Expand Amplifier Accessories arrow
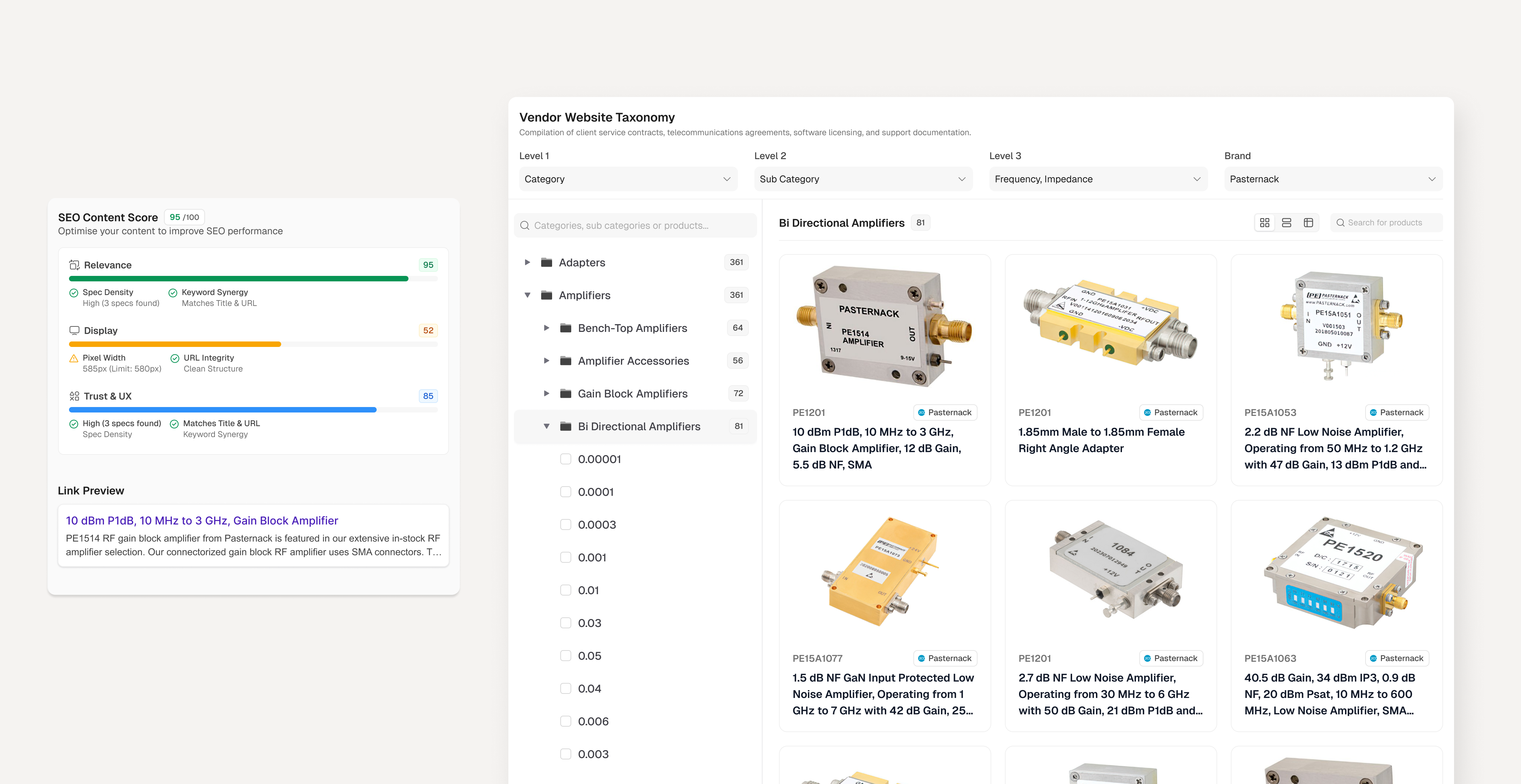 pyautogui.click(x=546, y=361)
